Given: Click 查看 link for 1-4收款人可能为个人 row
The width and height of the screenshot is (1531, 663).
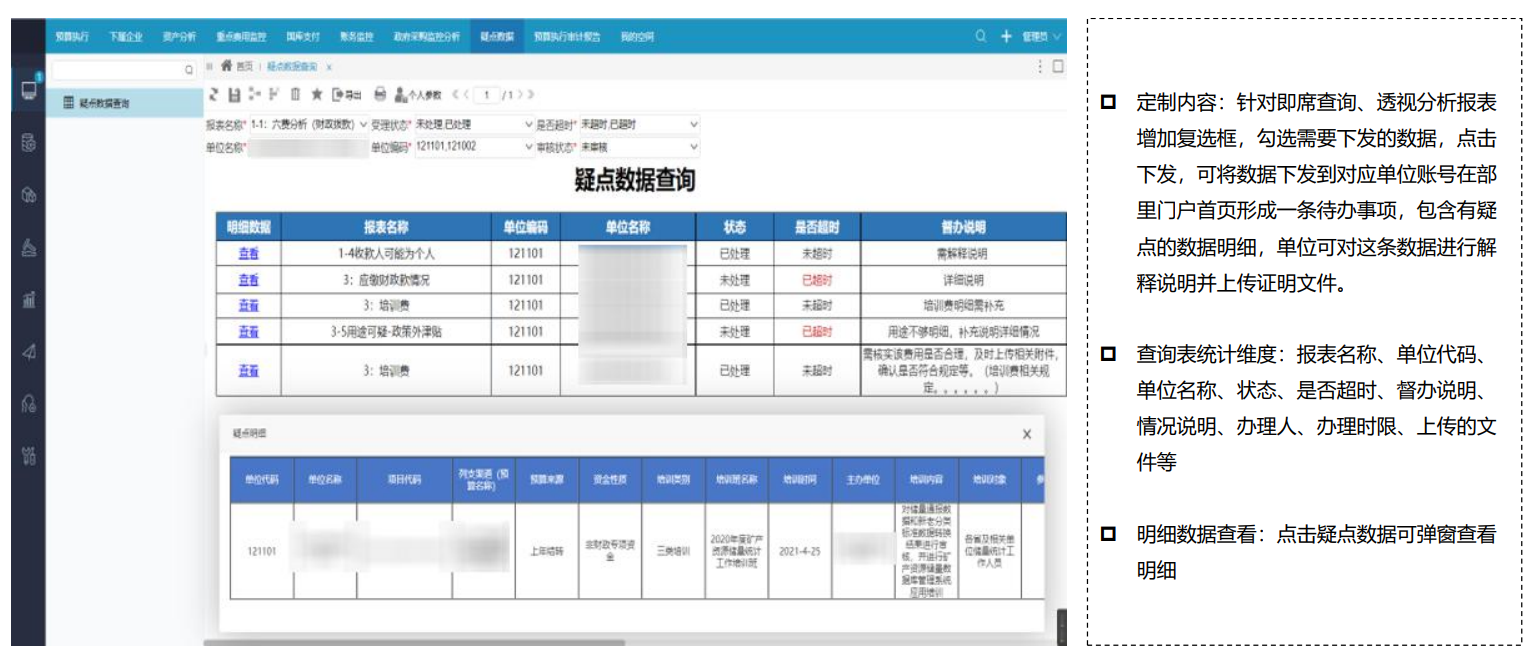Looking at the screenshot, I should [x=248, y=254].
